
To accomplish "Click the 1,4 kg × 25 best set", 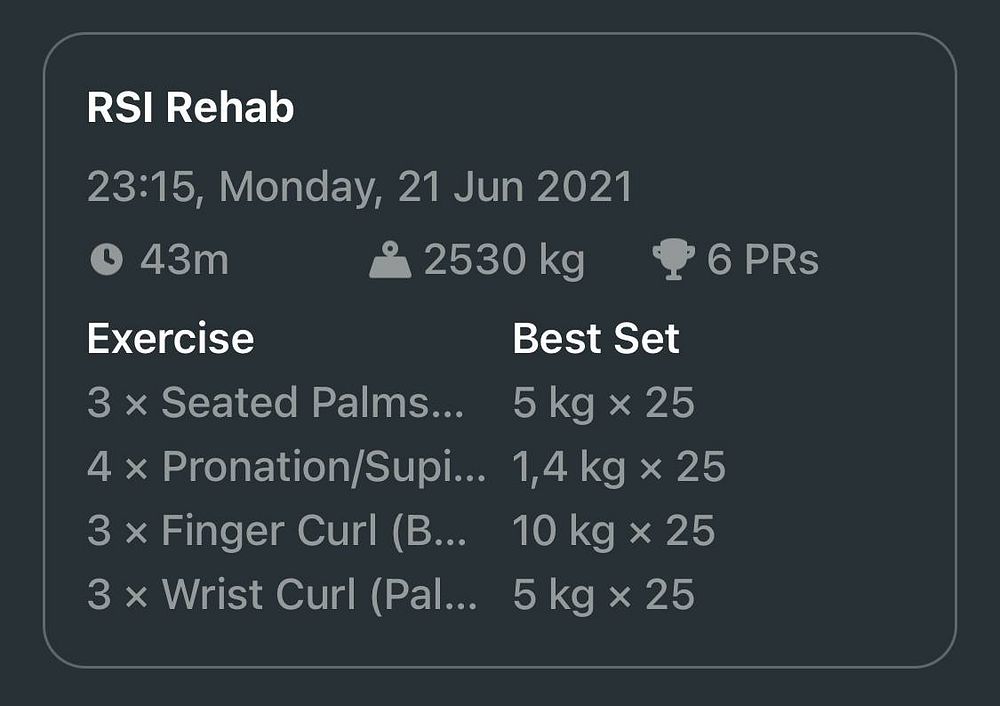I will point(619,467).
